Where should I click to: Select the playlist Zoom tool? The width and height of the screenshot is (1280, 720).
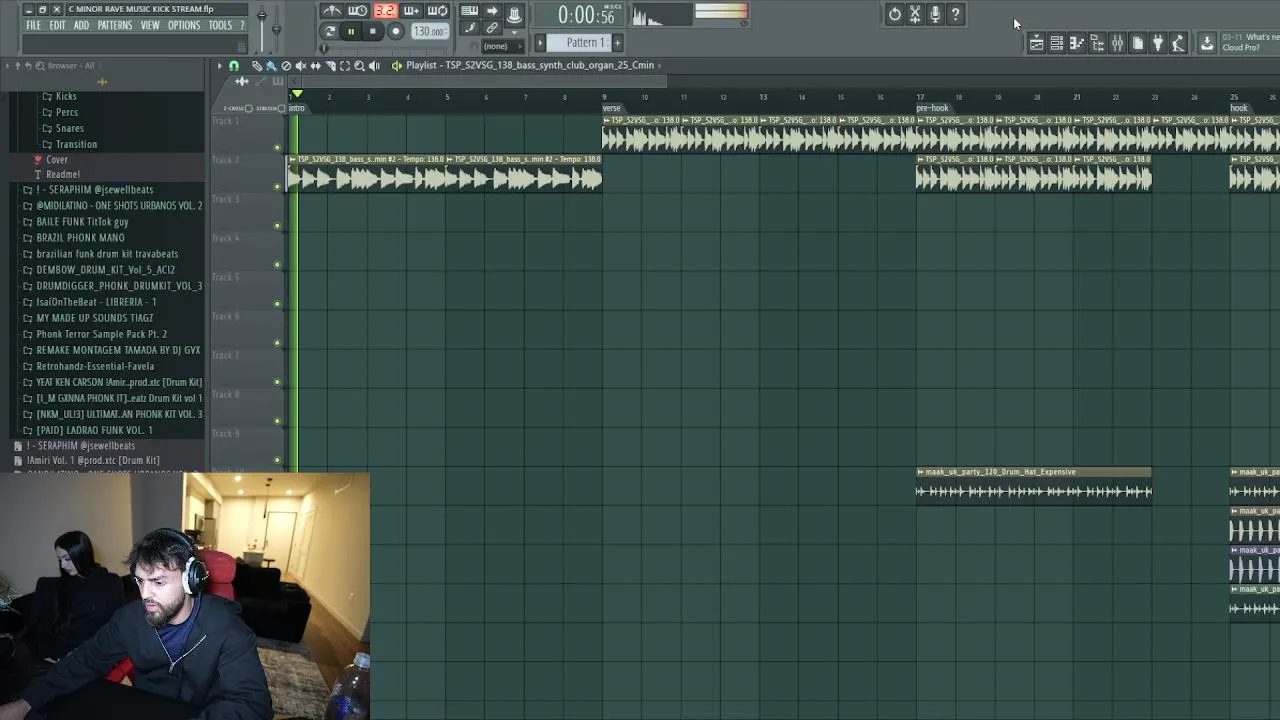coord(359,66)
